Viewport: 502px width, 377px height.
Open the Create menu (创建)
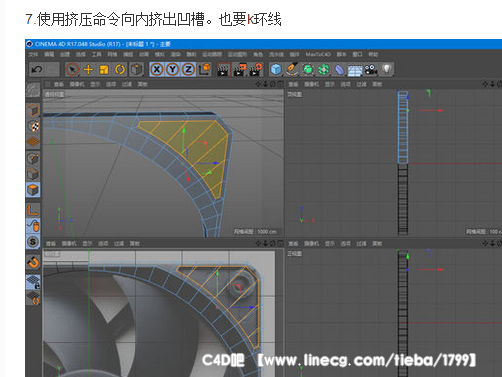pyautogui.click(x=65, y=54)
